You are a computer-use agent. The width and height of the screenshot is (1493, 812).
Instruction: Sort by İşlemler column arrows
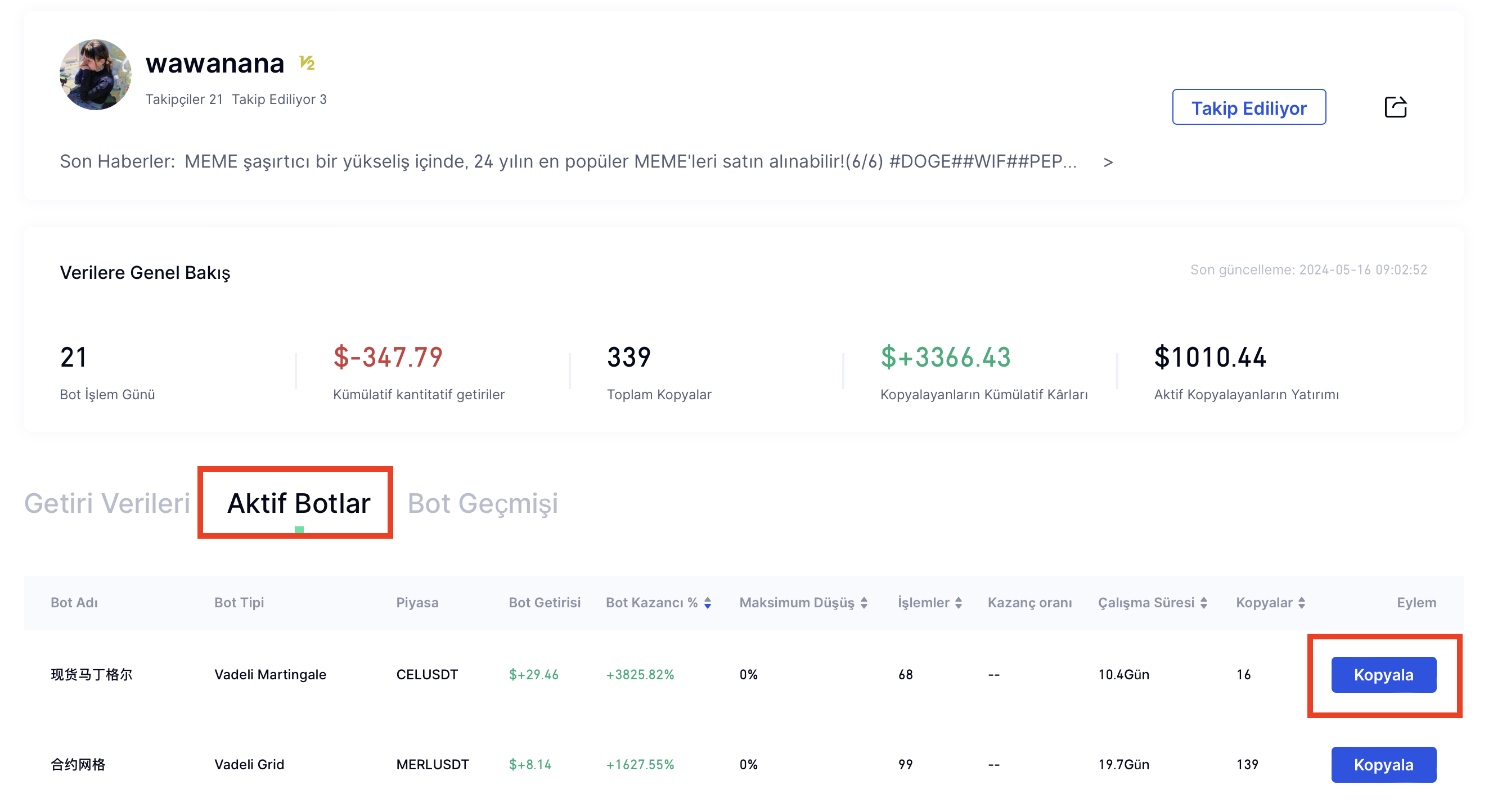(958, 602)
